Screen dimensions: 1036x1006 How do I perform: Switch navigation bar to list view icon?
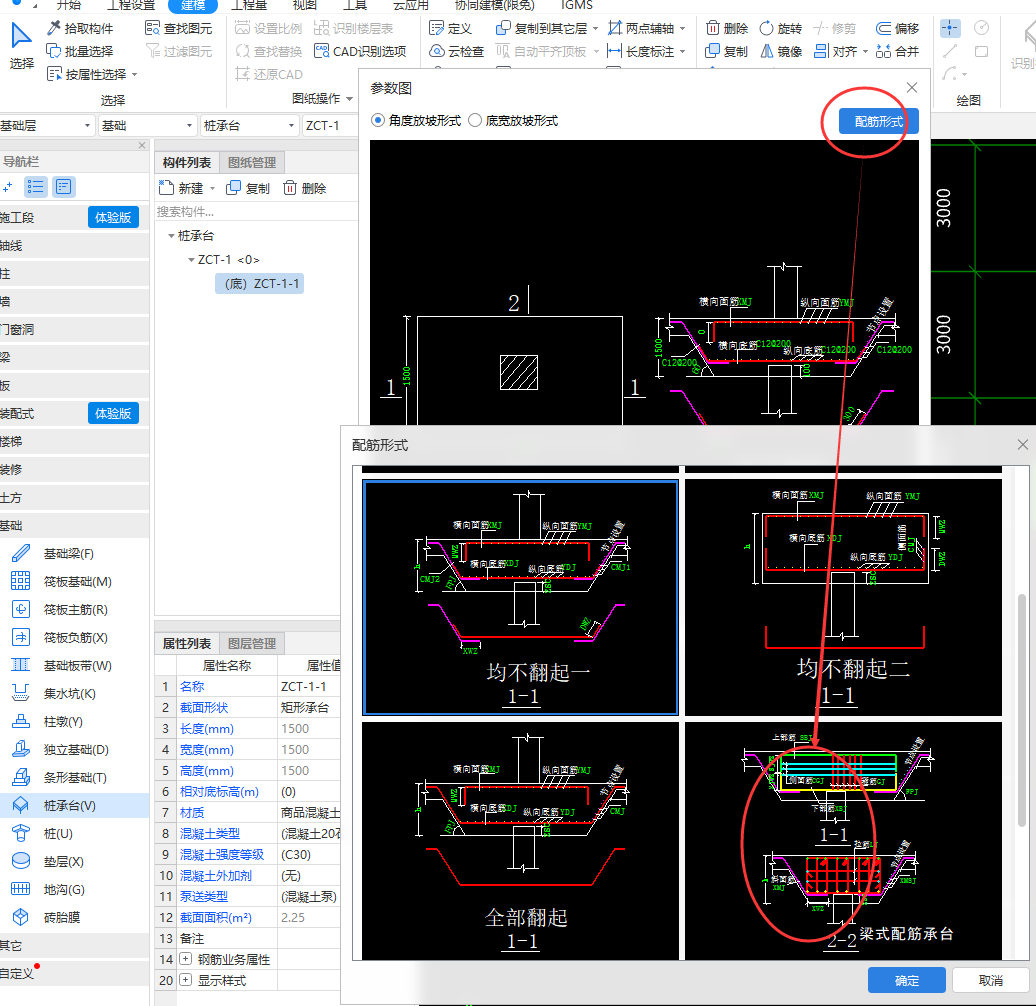coord(36,188)
